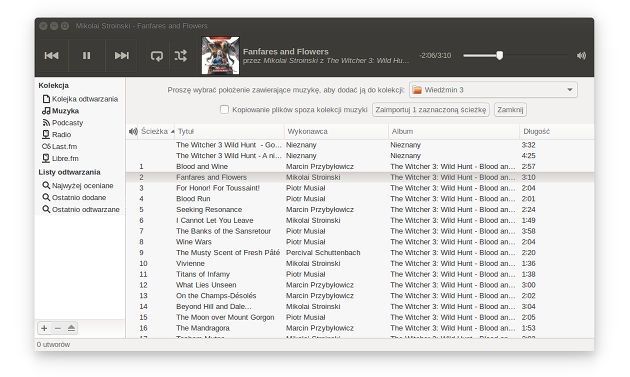Pause the current playback
Viewport: 630px width, 377px height.
[86, 55]
